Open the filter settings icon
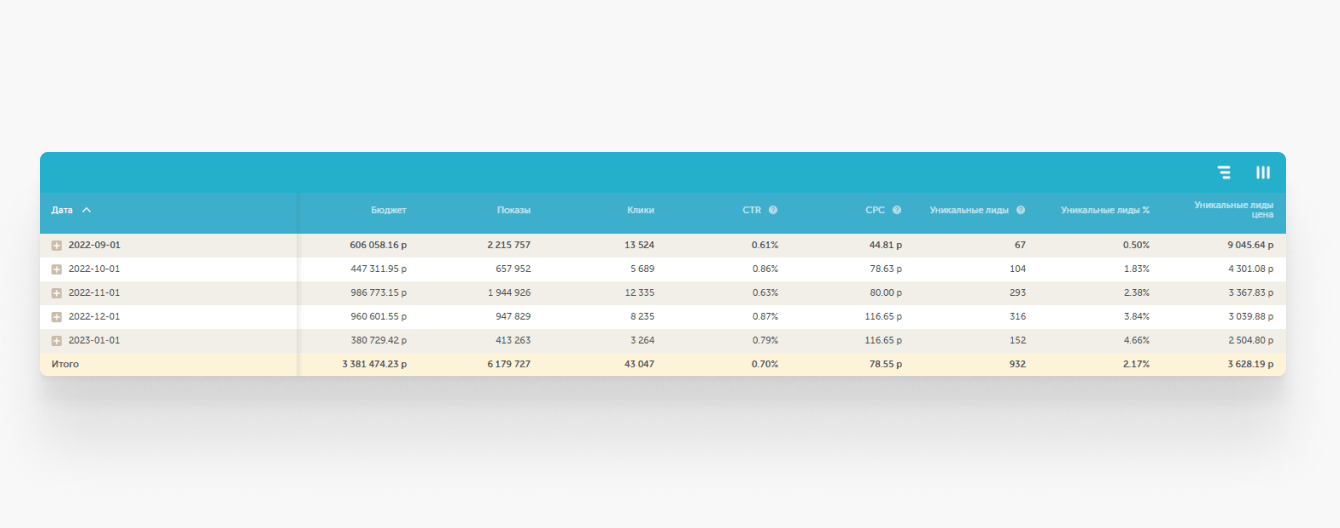 pyautogui.click(x=1224, y=172)
